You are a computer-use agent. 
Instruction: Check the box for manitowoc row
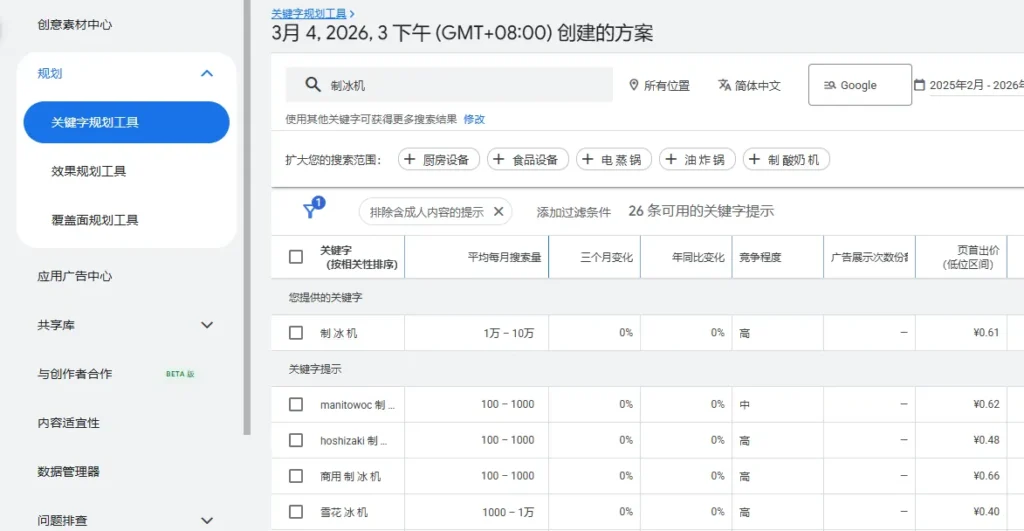point(296,404)
